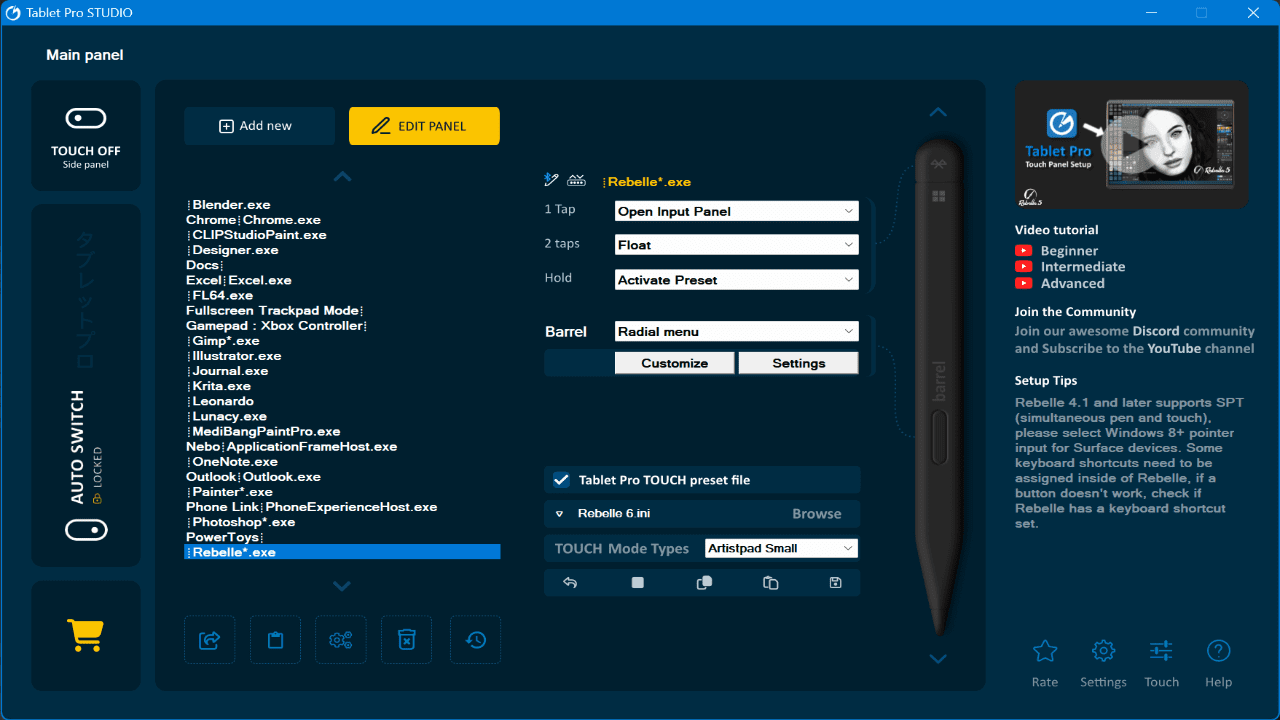The height and width of the screenshot is (720, 1280).
Task: Toggle the AUTO SWITCH locked switch
Action: tap(86, 527)
